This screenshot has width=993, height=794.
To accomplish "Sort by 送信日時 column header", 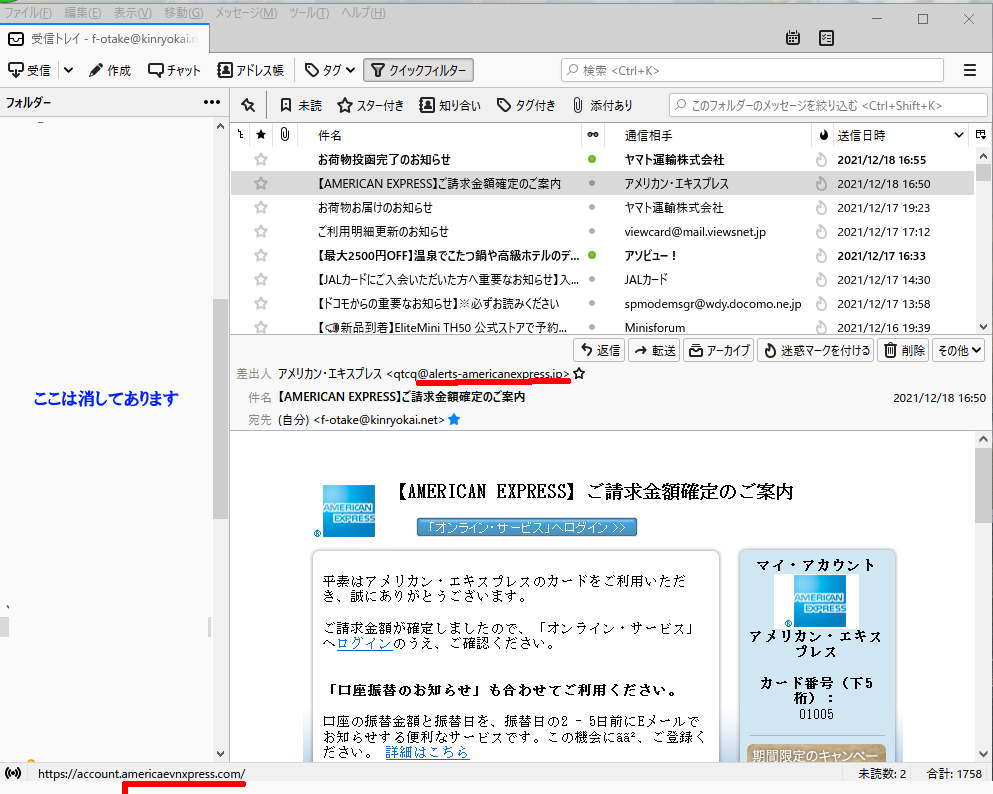I will pos(899,135).
